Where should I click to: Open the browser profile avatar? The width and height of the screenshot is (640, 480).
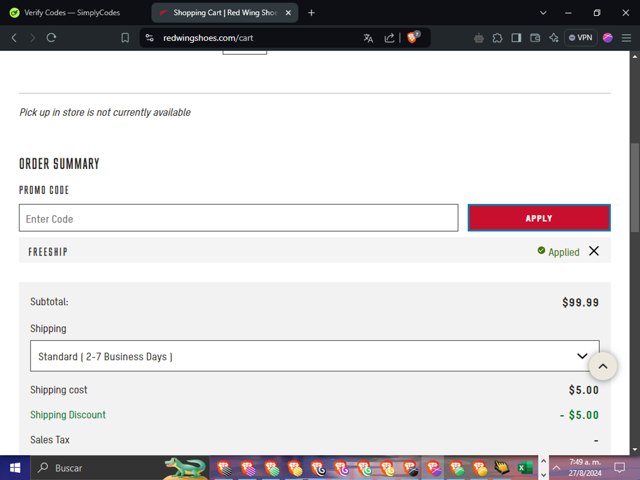607,38
